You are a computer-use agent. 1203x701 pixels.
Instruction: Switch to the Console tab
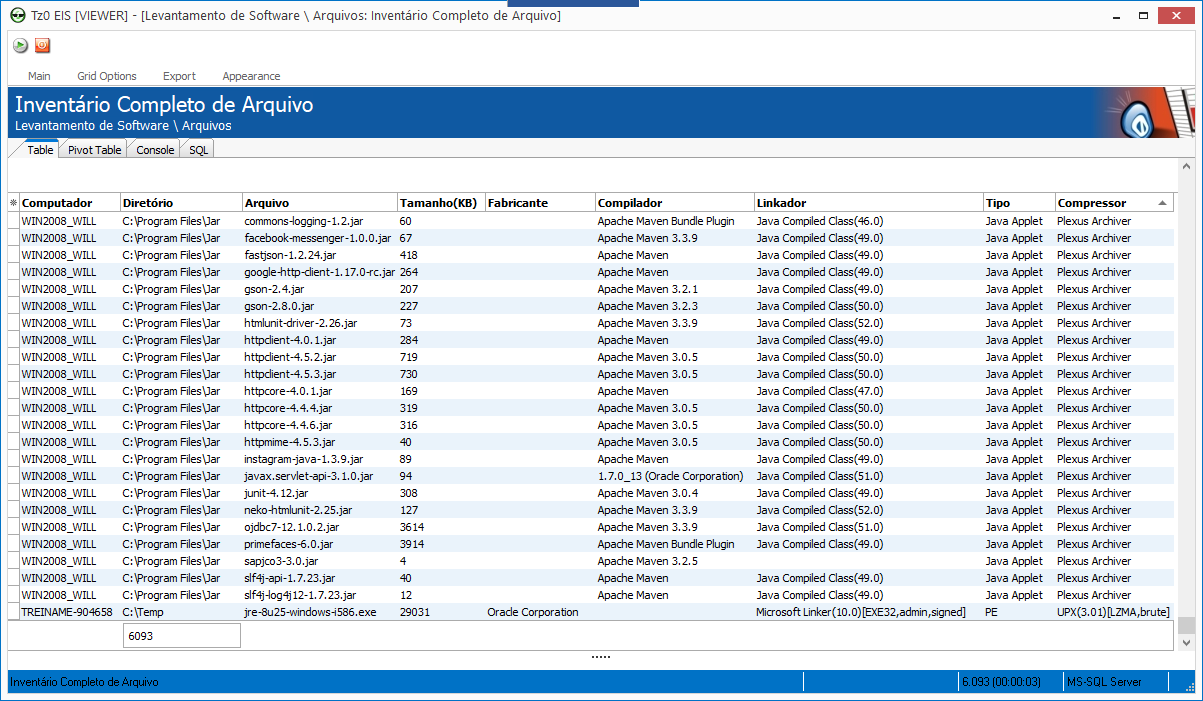pyautogui.click(x=155, y=150)
